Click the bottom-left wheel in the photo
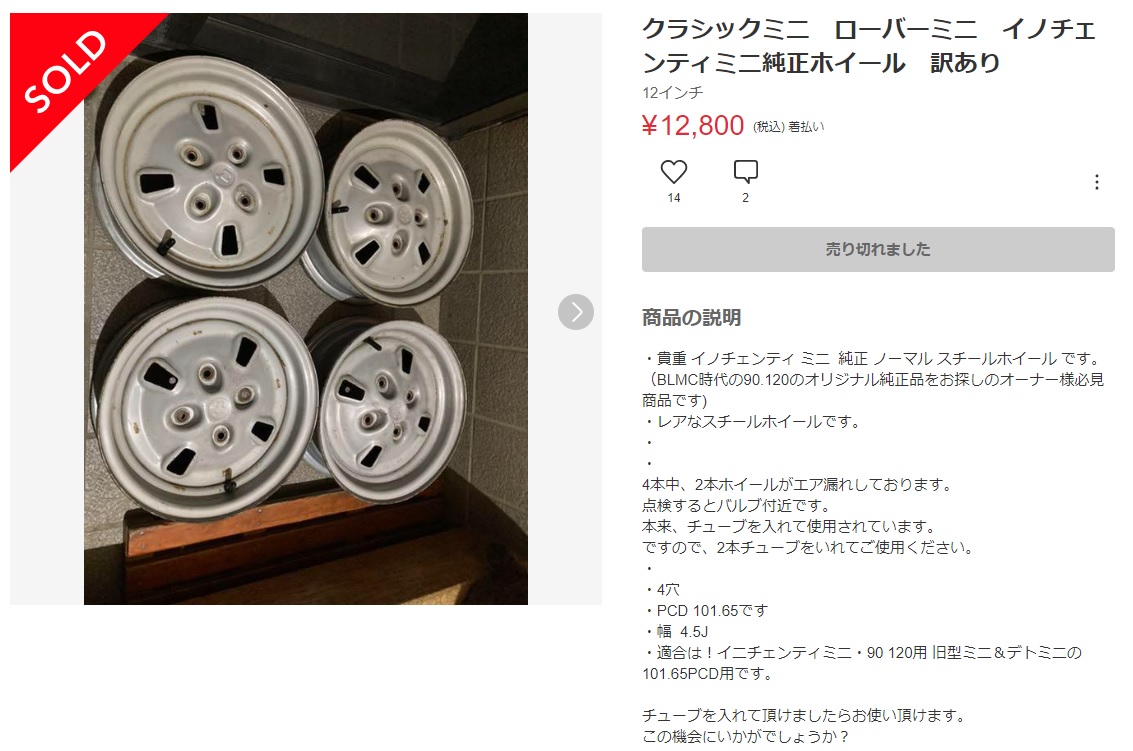Screen dimensions: 1133x751 (204, 408)
